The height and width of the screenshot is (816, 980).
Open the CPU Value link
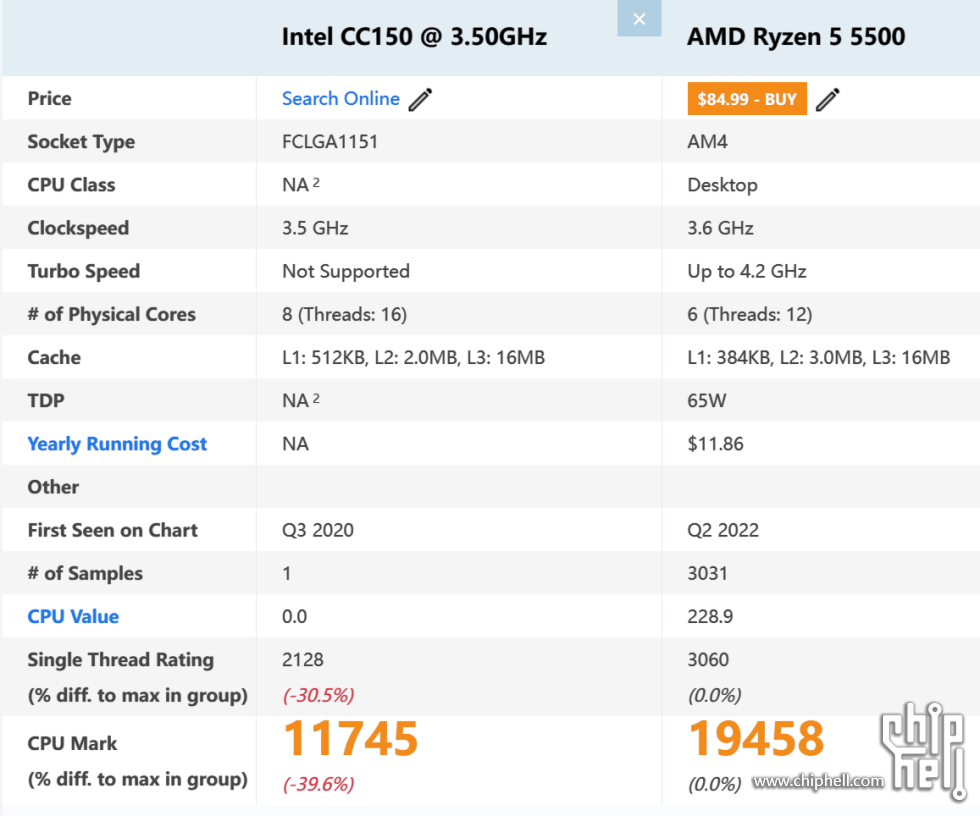tap(73, 617)
